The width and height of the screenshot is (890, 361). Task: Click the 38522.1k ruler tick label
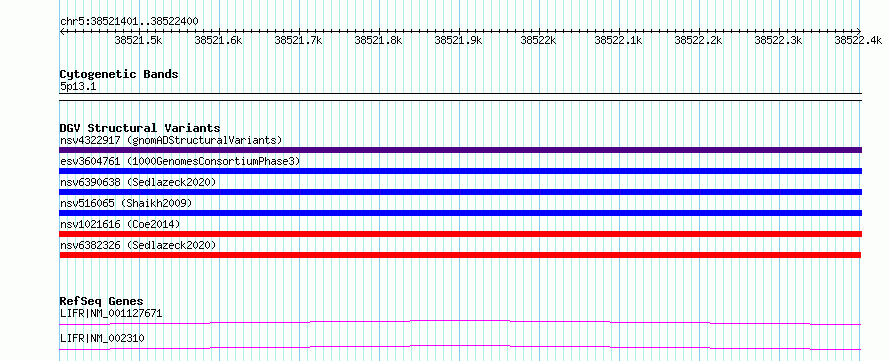tap(618, 40)
